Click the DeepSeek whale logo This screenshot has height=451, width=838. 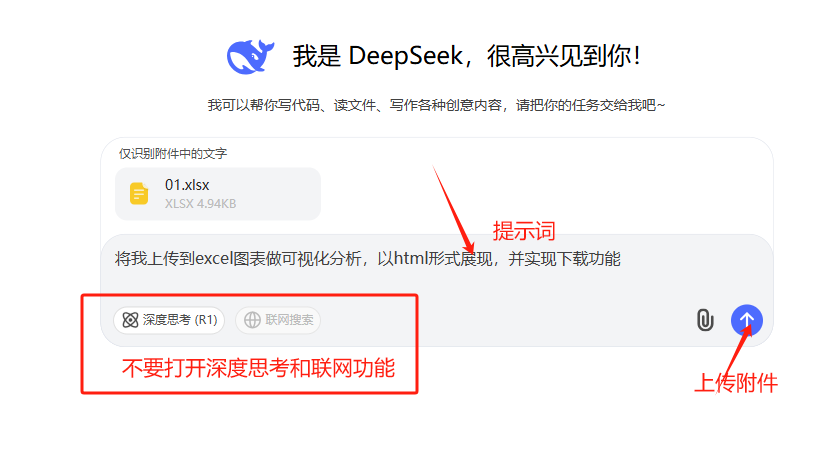click(250, 56)
